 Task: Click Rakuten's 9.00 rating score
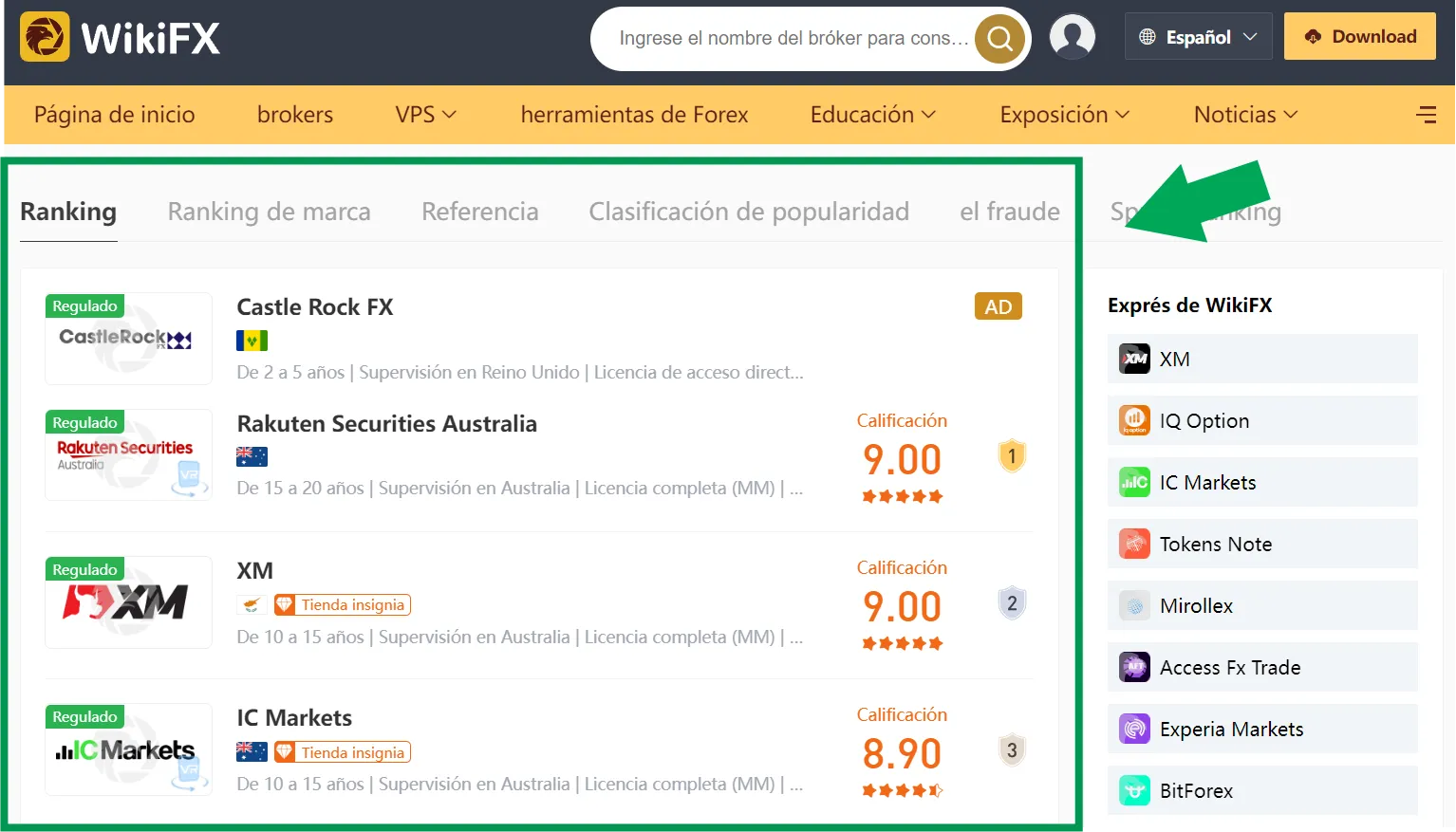[x=902, y=460]
